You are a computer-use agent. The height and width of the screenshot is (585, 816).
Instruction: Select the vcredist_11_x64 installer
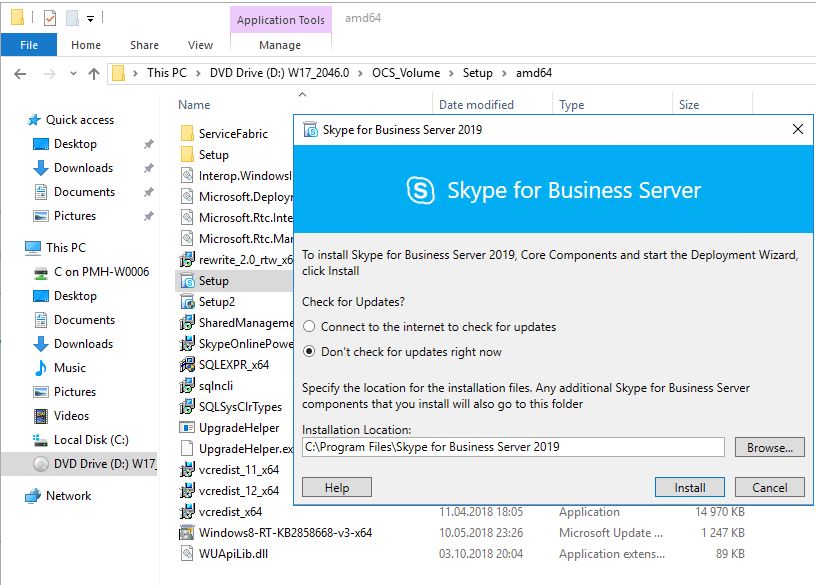click(238, 469)
